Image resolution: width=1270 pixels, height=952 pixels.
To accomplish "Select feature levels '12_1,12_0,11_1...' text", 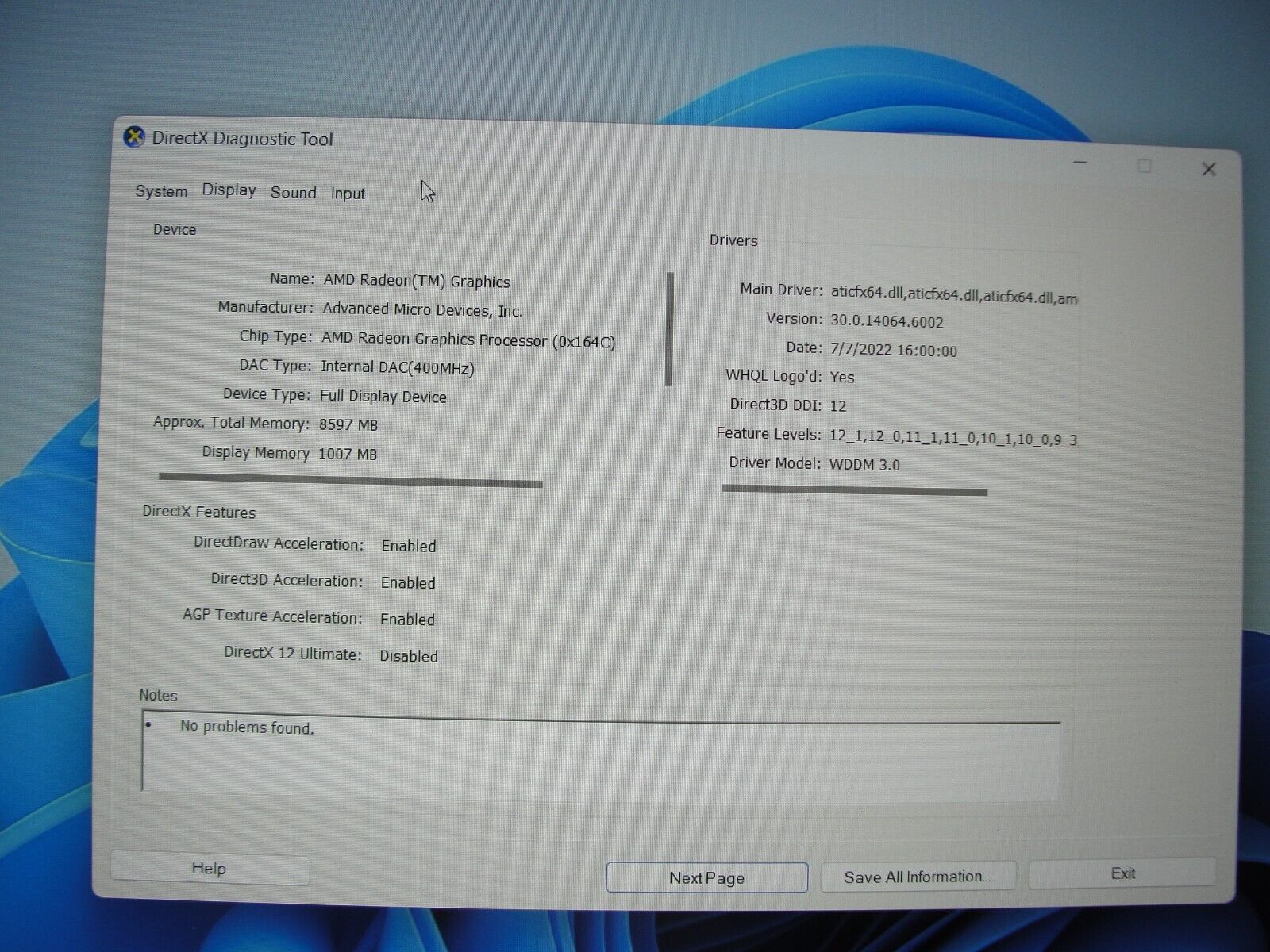I will pos(953,437).
